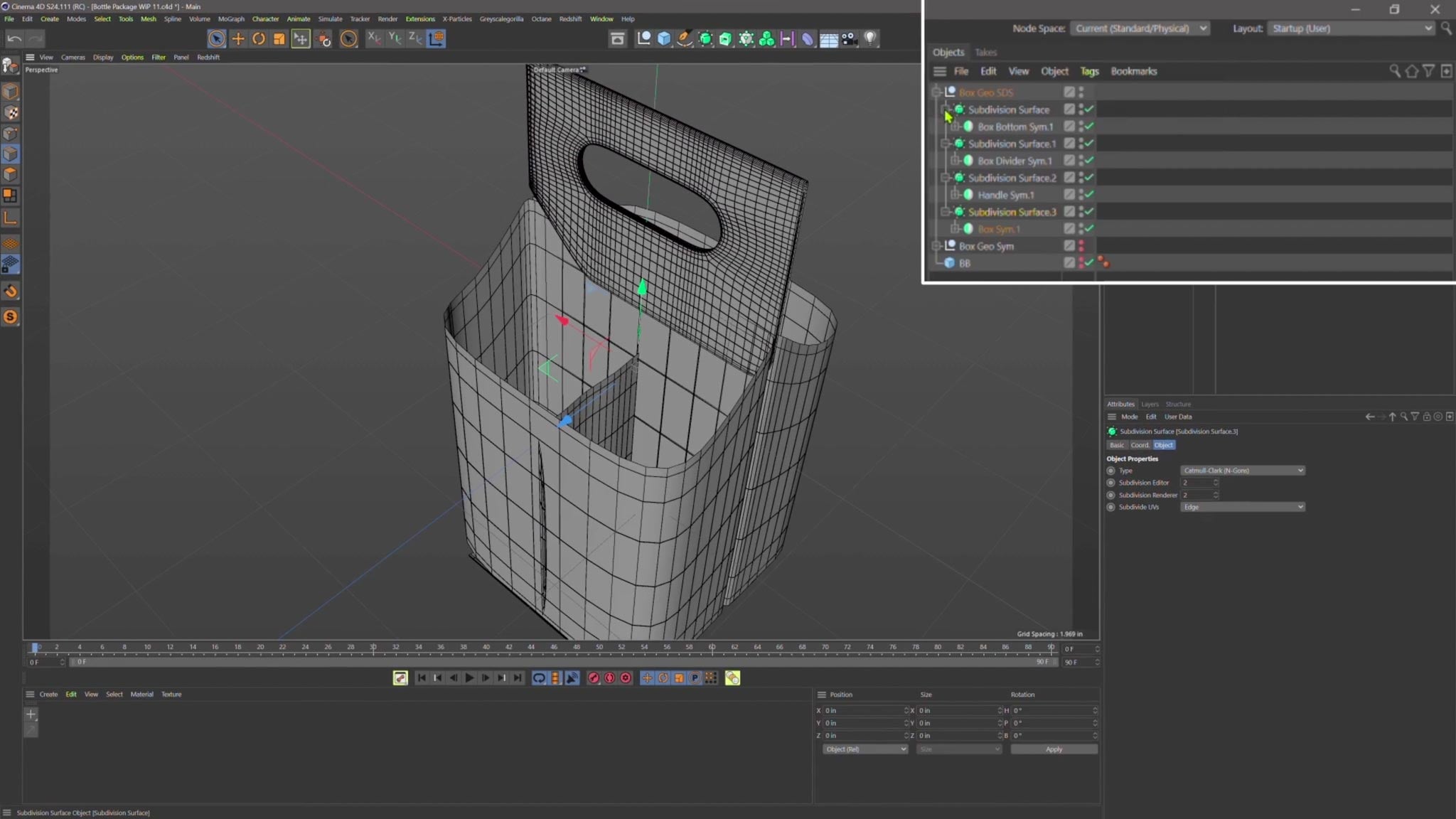Toggle visibility dots for Box Geo Sym
Image resolution: width=1456 pixels, height=819 pixels.
click(x=1081, y=245)
